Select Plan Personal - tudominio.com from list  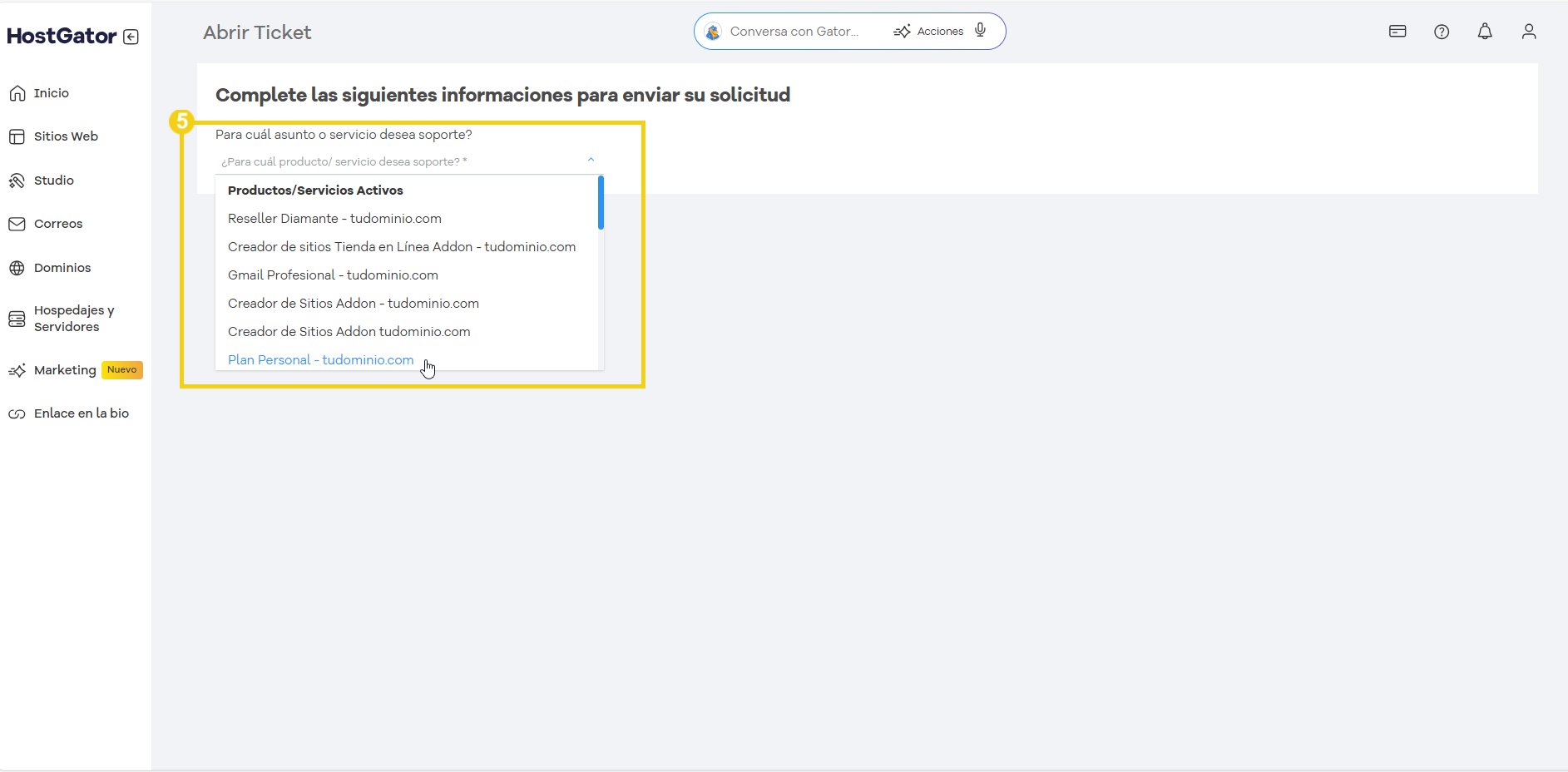coord(320,359)
